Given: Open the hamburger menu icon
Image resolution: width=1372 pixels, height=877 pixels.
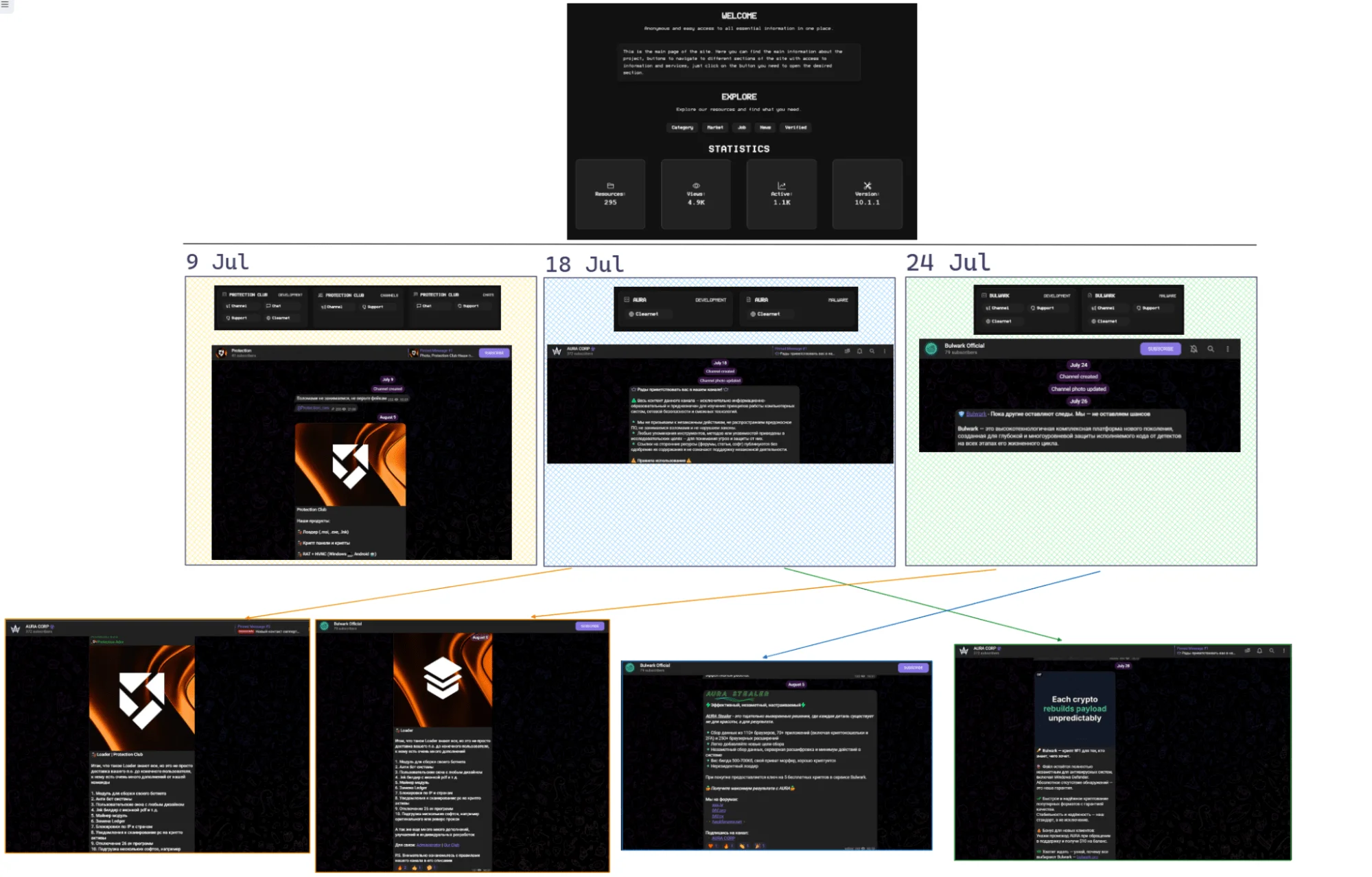Looking at the screenshot, I should [5, 5].
